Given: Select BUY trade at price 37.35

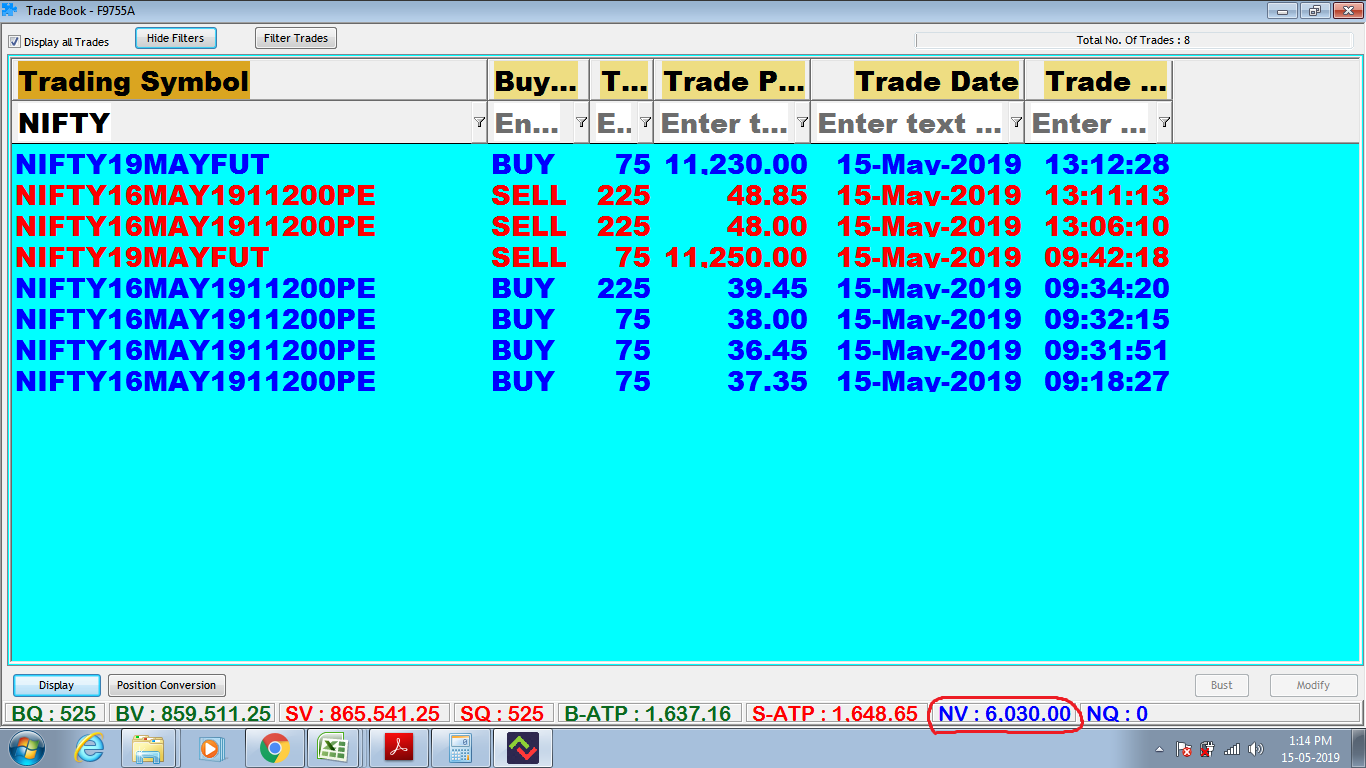Looking at the screenshot, I should [x=593, y=381].
